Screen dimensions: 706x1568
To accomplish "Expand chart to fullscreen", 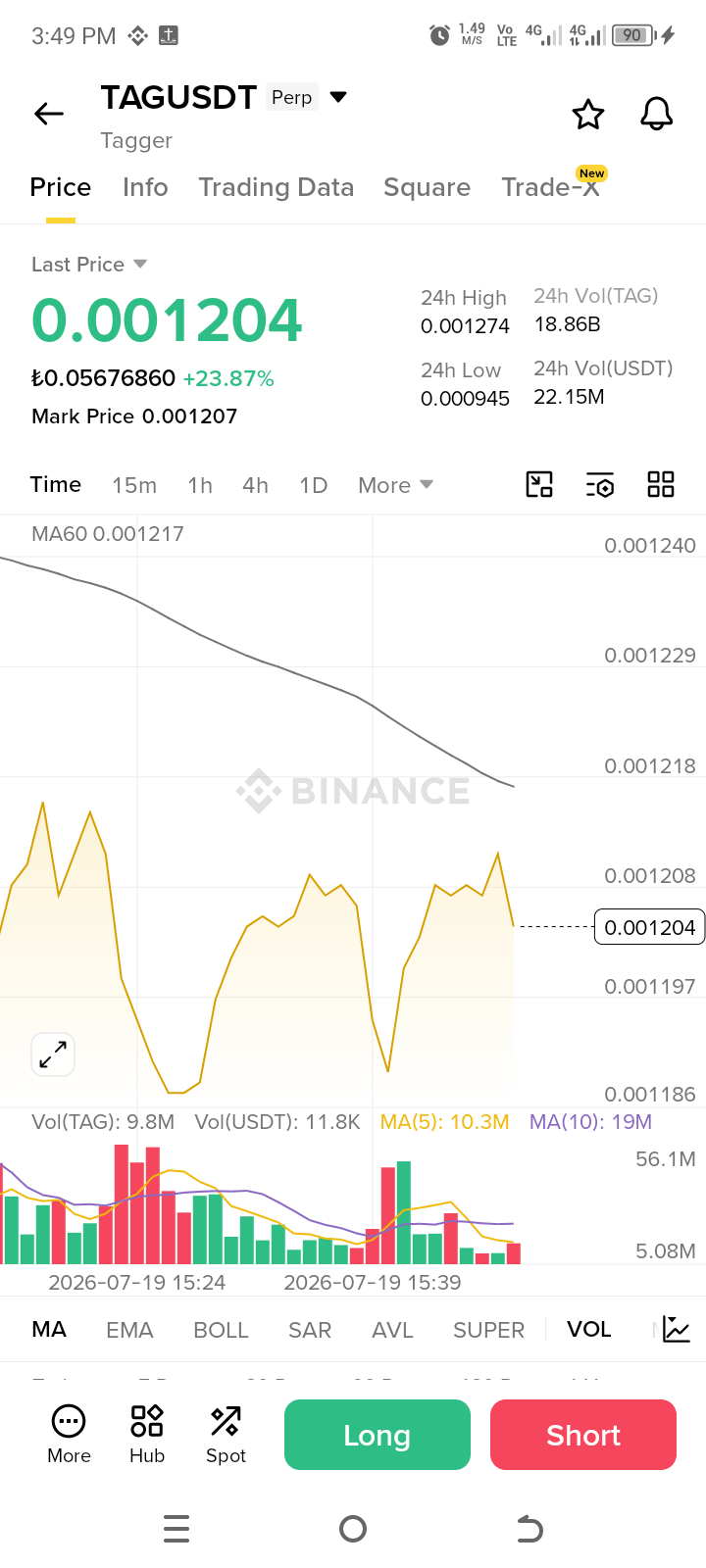I will point(53,1054).
